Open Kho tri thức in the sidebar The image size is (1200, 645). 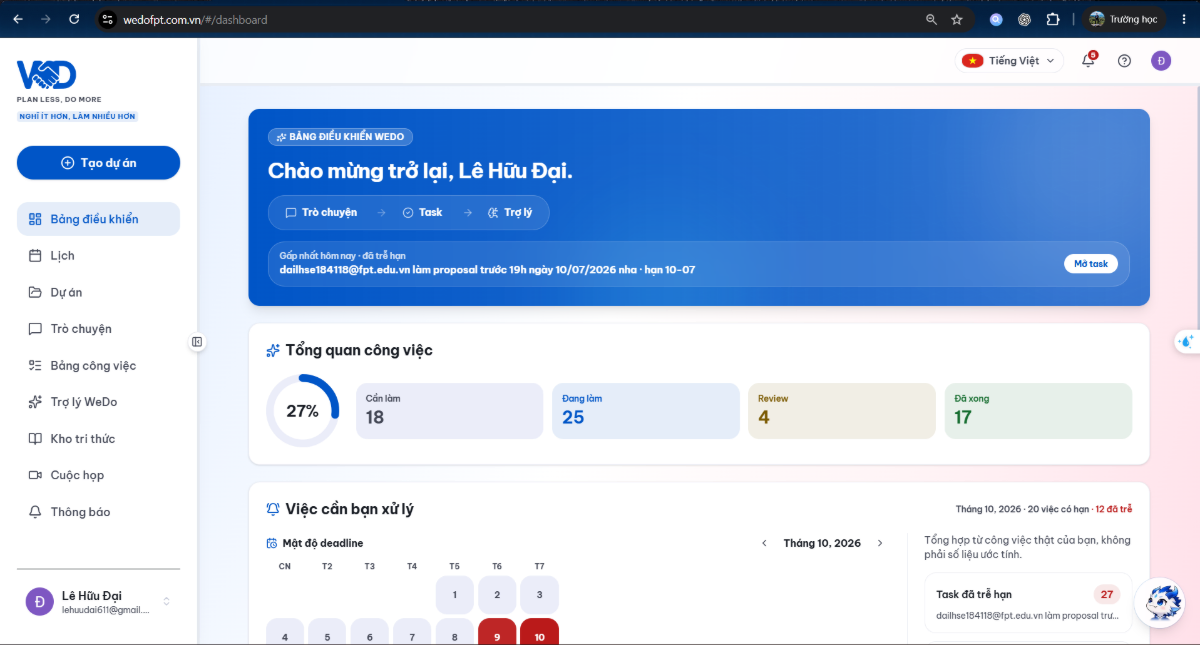pyautogui.click(x=98, y=439)
